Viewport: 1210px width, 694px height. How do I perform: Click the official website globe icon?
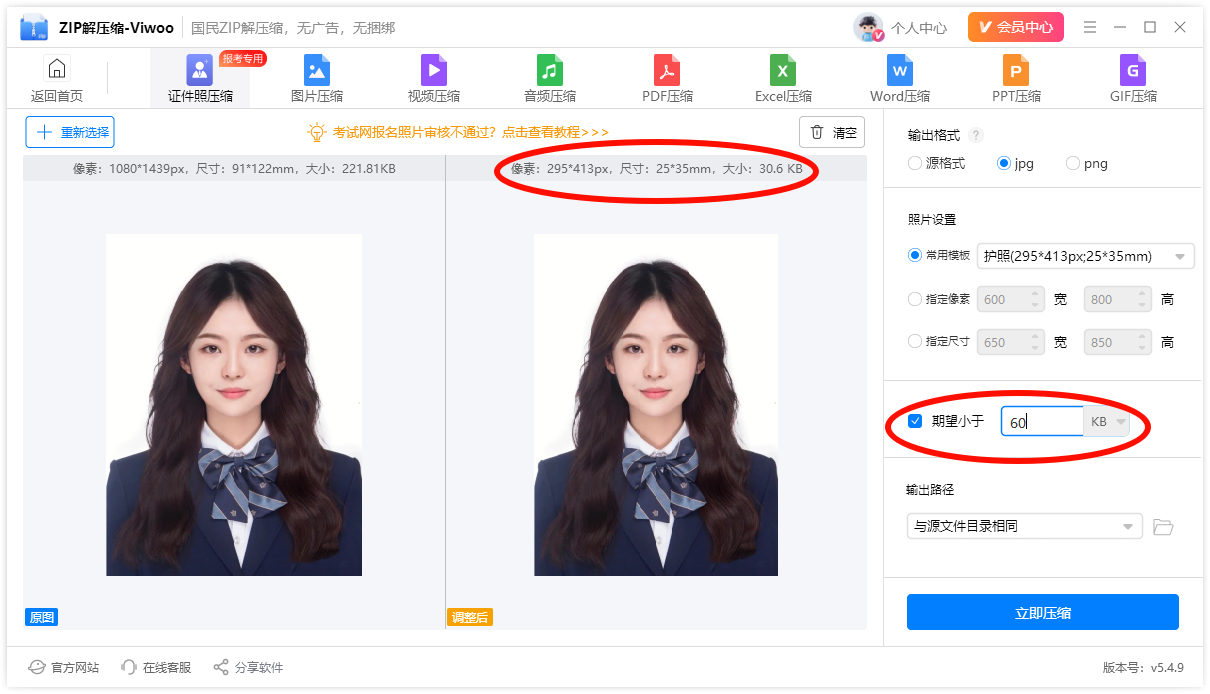click(x=37, y=667)
